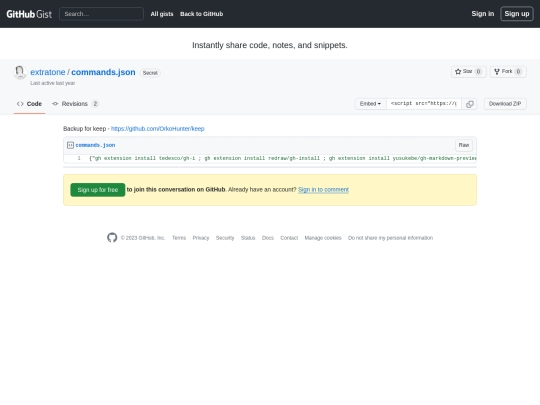Click Sign up for free button
540x405 pixels.
pos(97,190)
